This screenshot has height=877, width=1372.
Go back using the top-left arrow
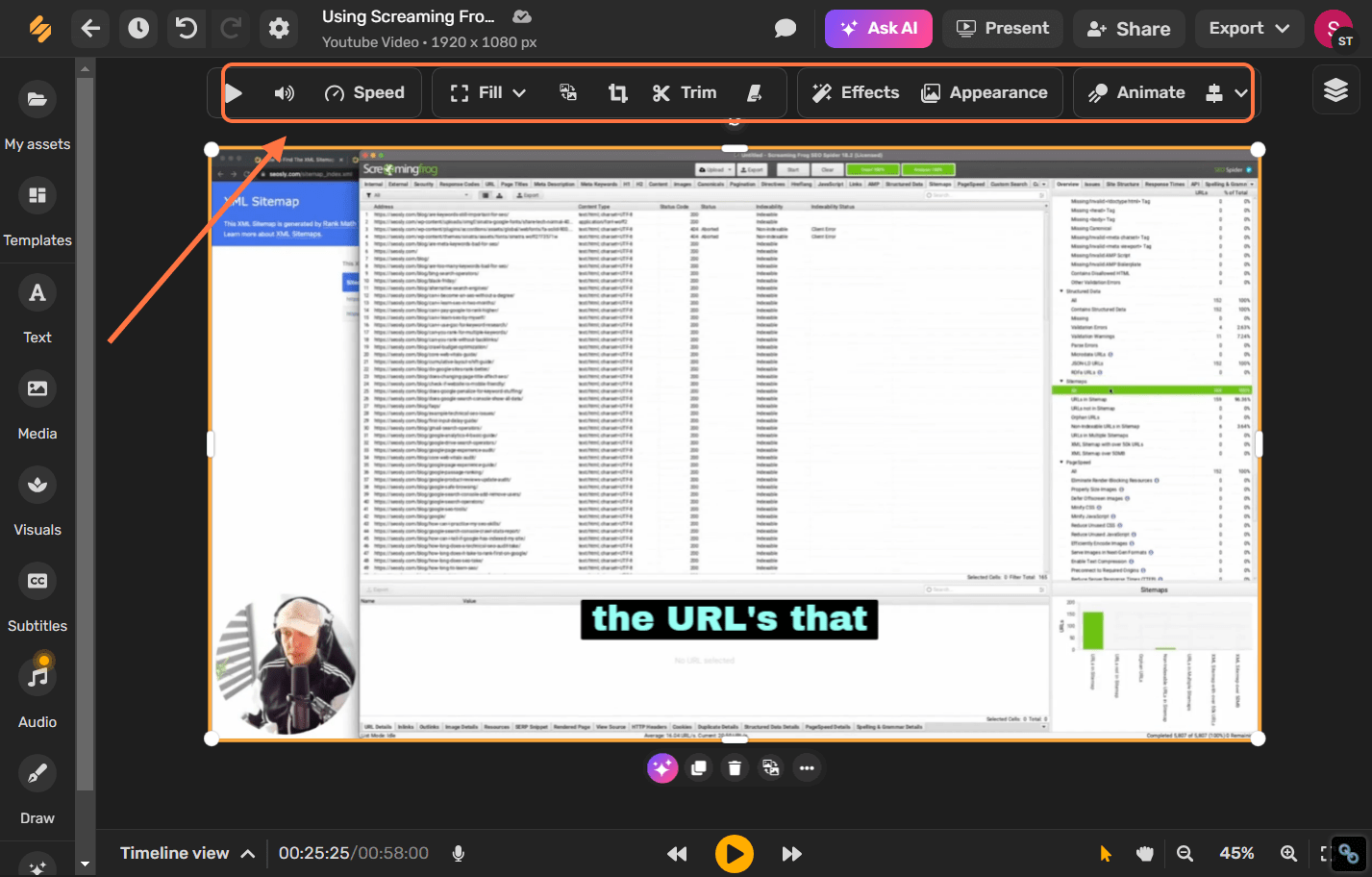pos(90,29)
